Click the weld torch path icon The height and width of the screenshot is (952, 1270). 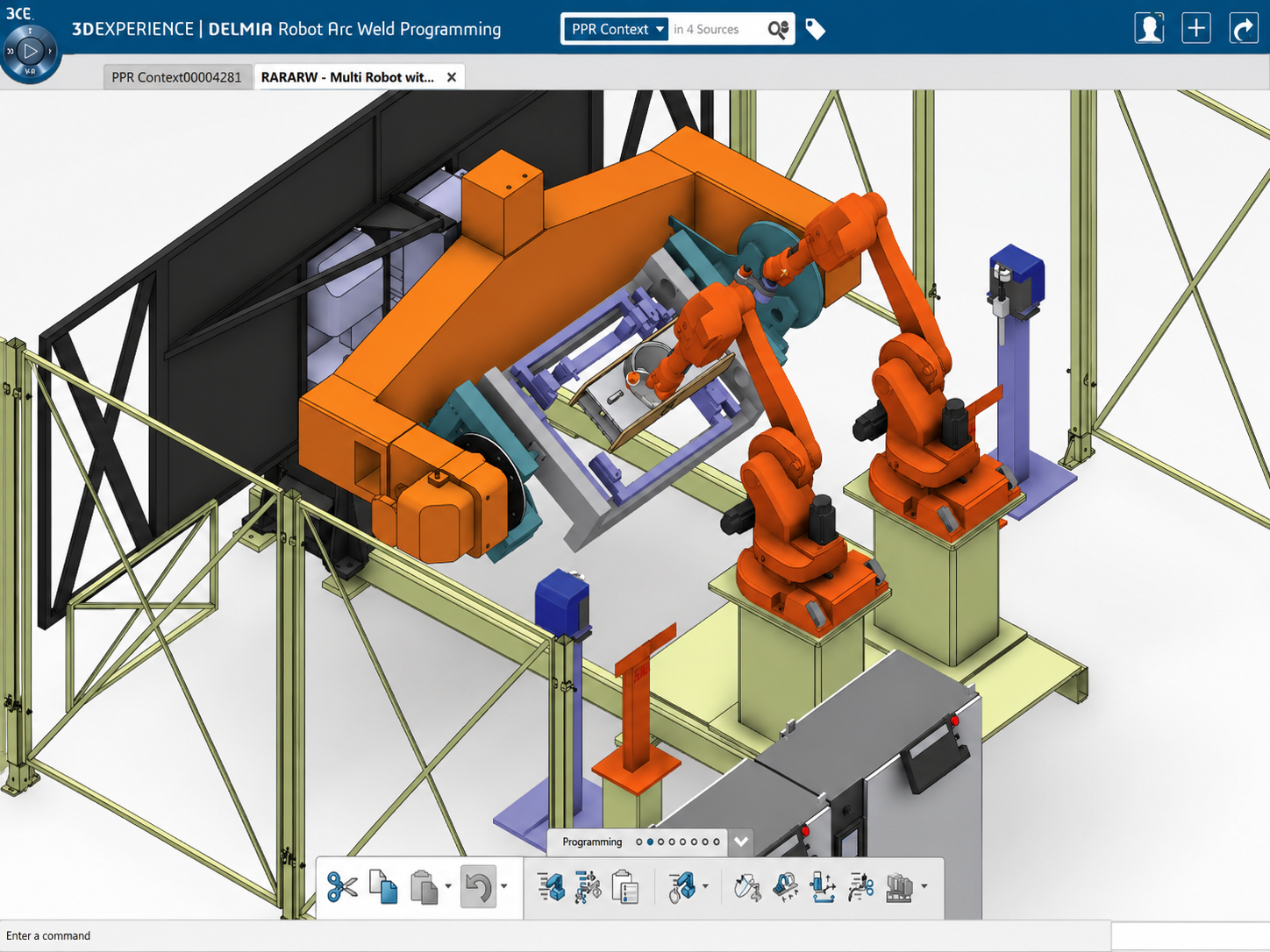click(x=747, y=887)
